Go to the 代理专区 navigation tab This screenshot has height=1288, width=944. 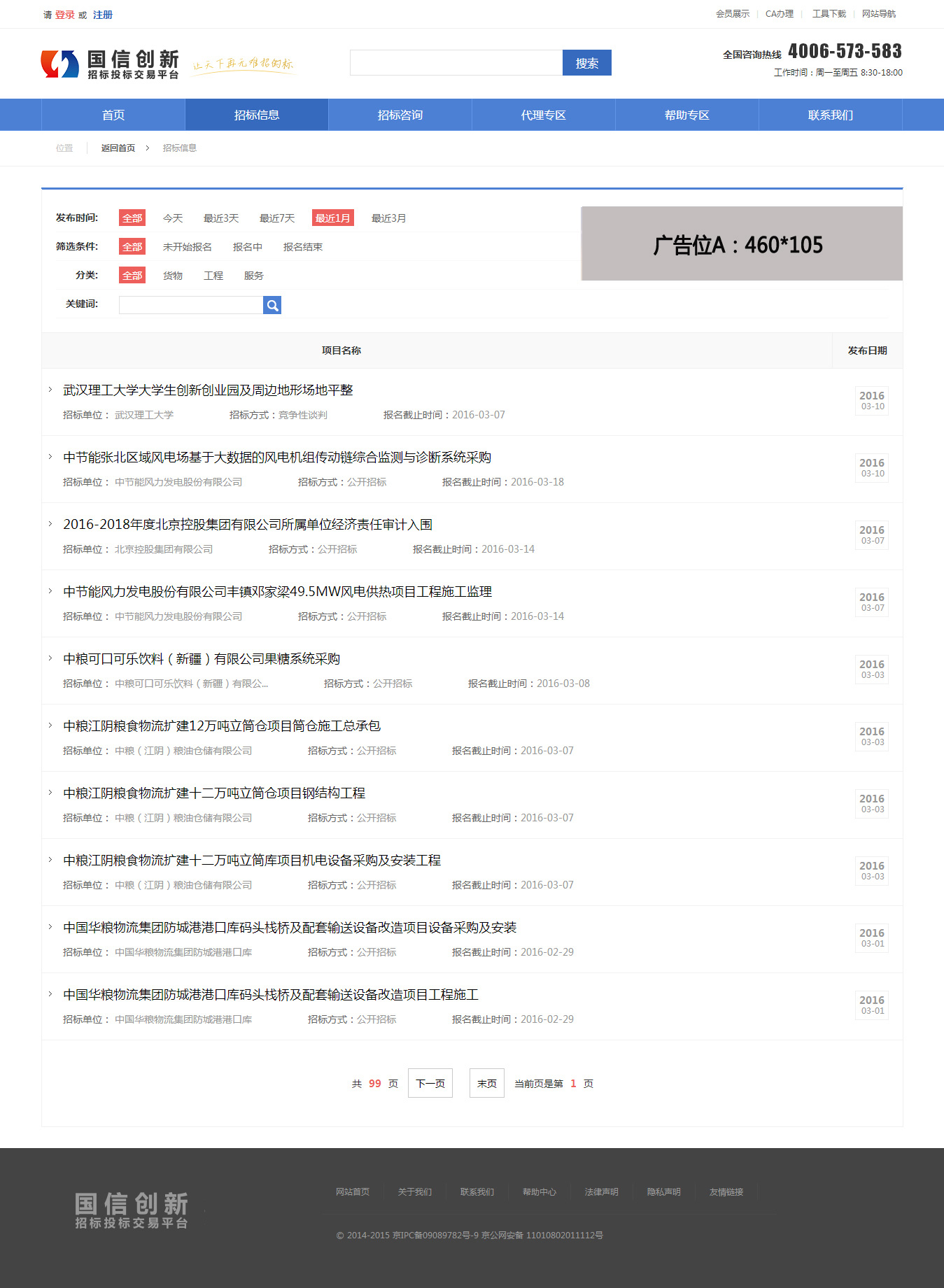click(543, 115)
